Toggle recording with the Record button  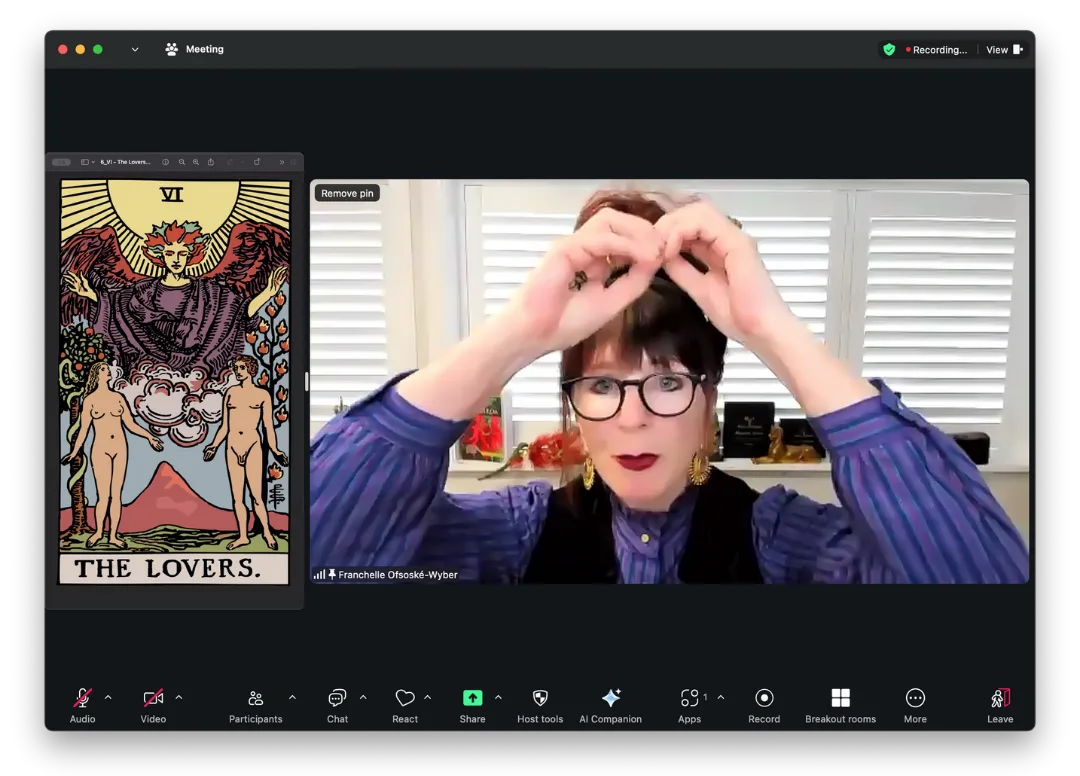764,698
